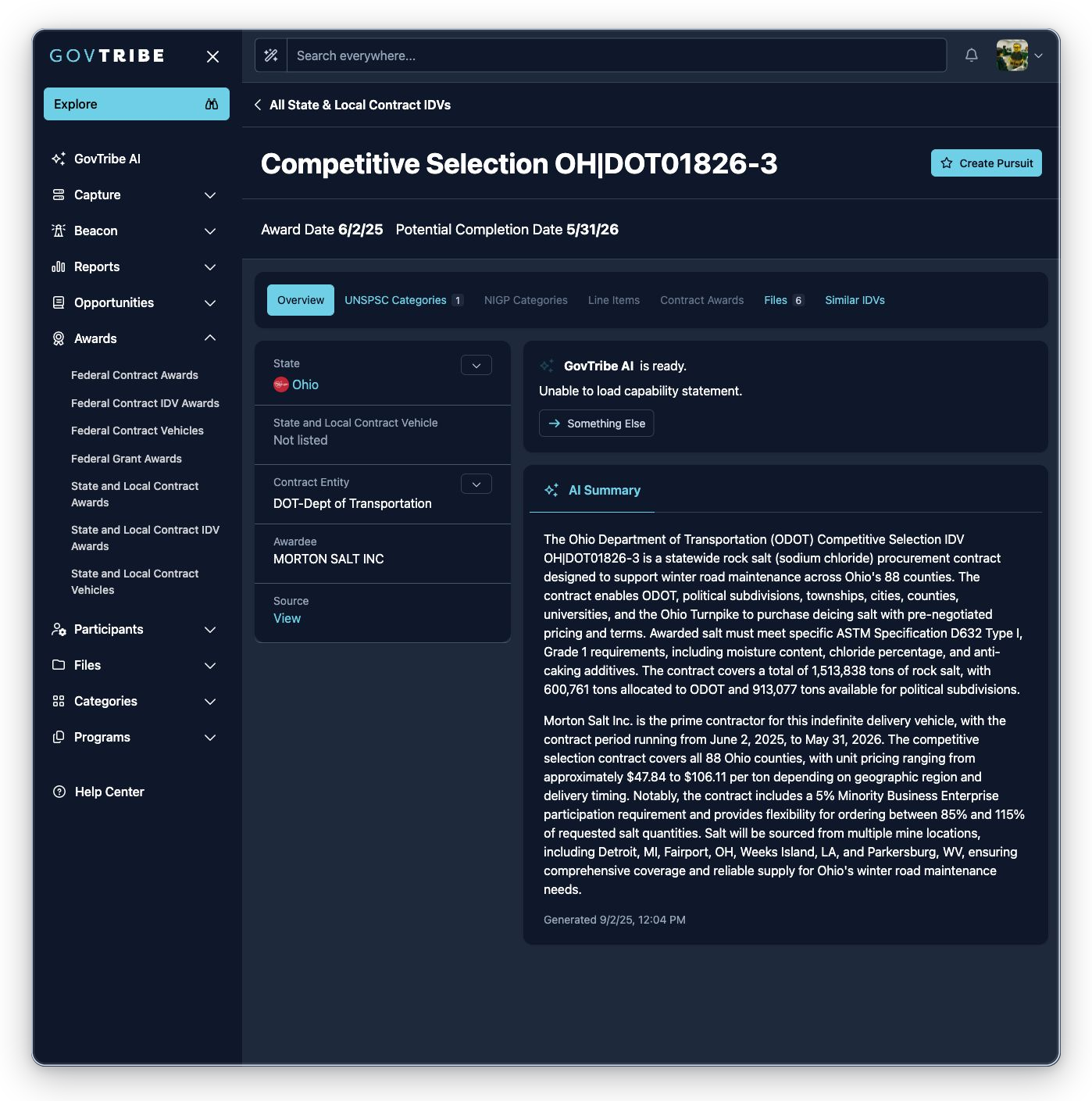
Task: Click the Ohio flag icon
Action: (x=281, y=384)
